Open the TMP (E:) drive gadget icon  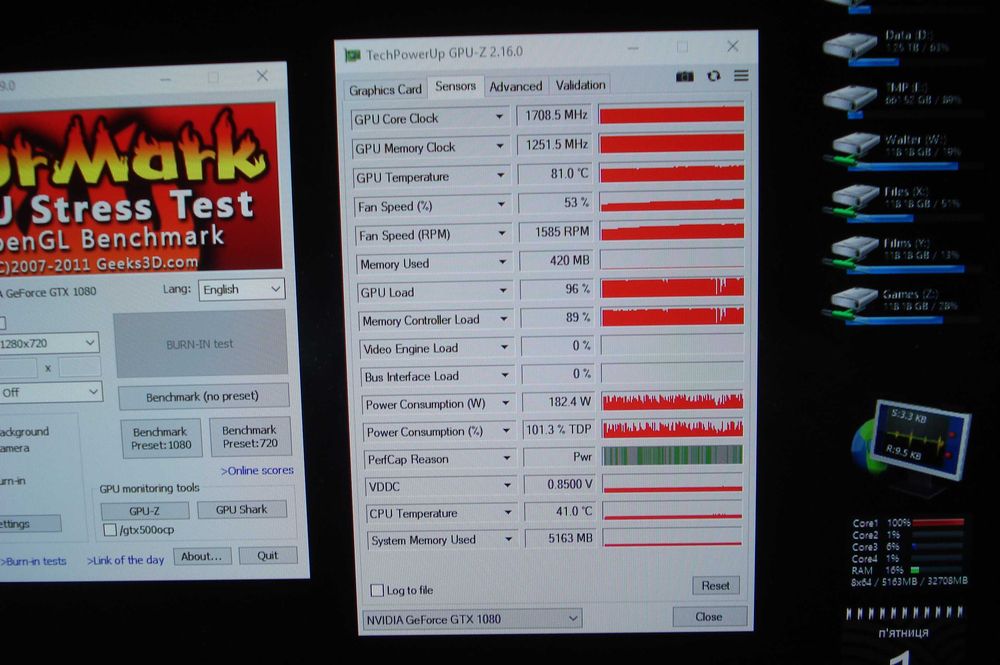[x=850, y=98]
